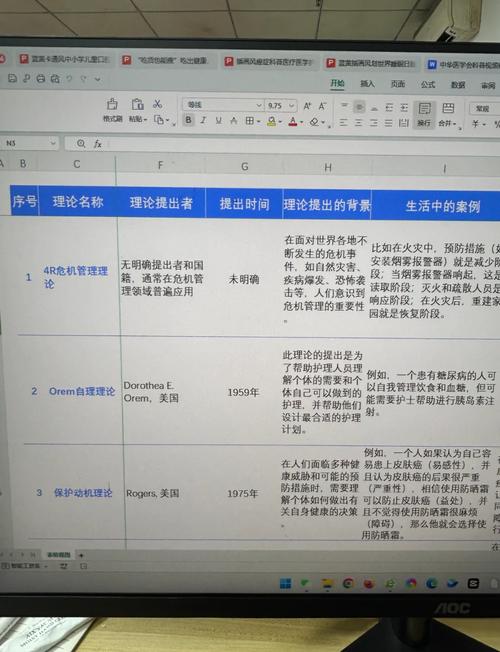Click the insert function fx icon
The image size is (500, 652).
[98, 143]
